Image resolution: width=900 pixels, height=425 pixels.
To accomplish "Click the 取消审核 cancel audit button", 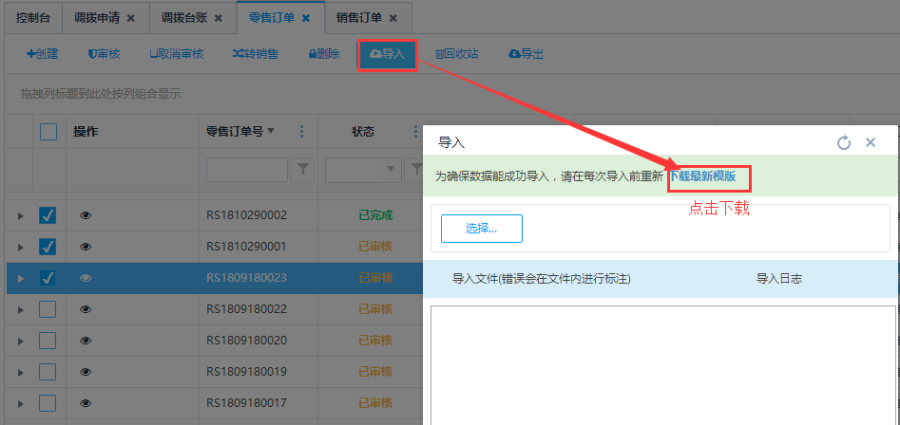I will point(176,54).
